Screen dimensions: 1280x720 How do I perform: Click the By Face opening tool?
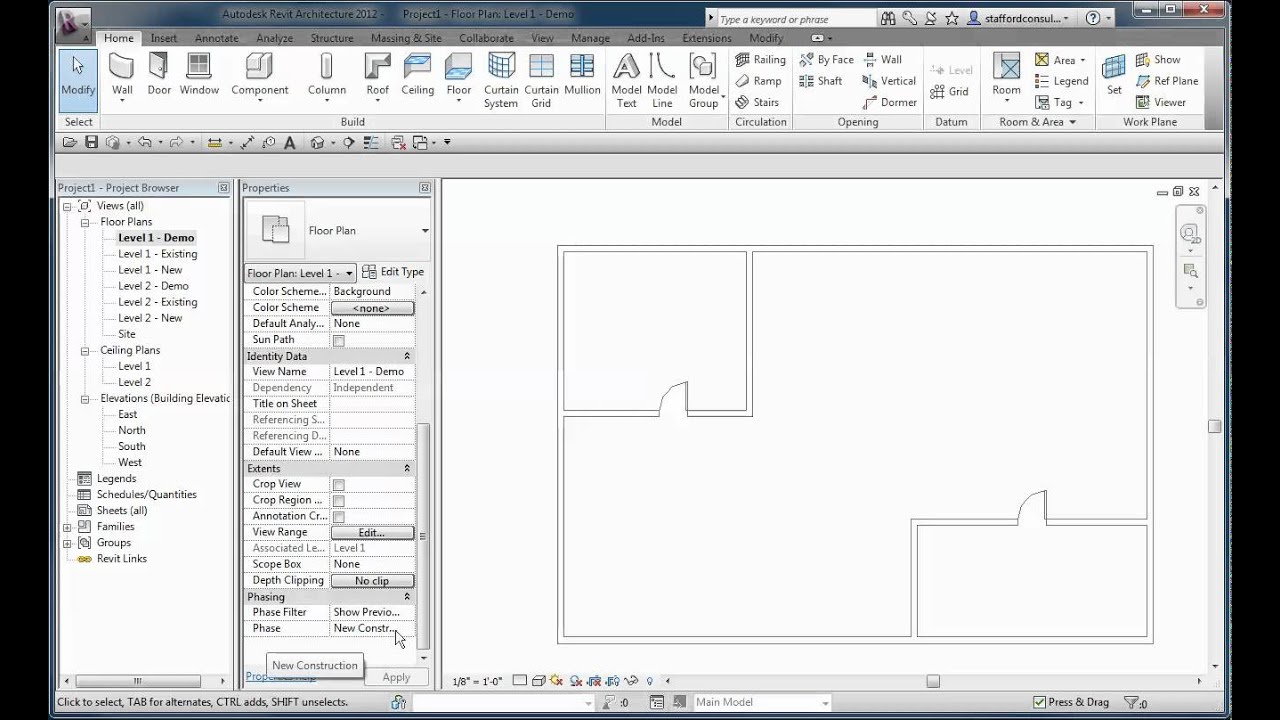(x=826, y=60)
